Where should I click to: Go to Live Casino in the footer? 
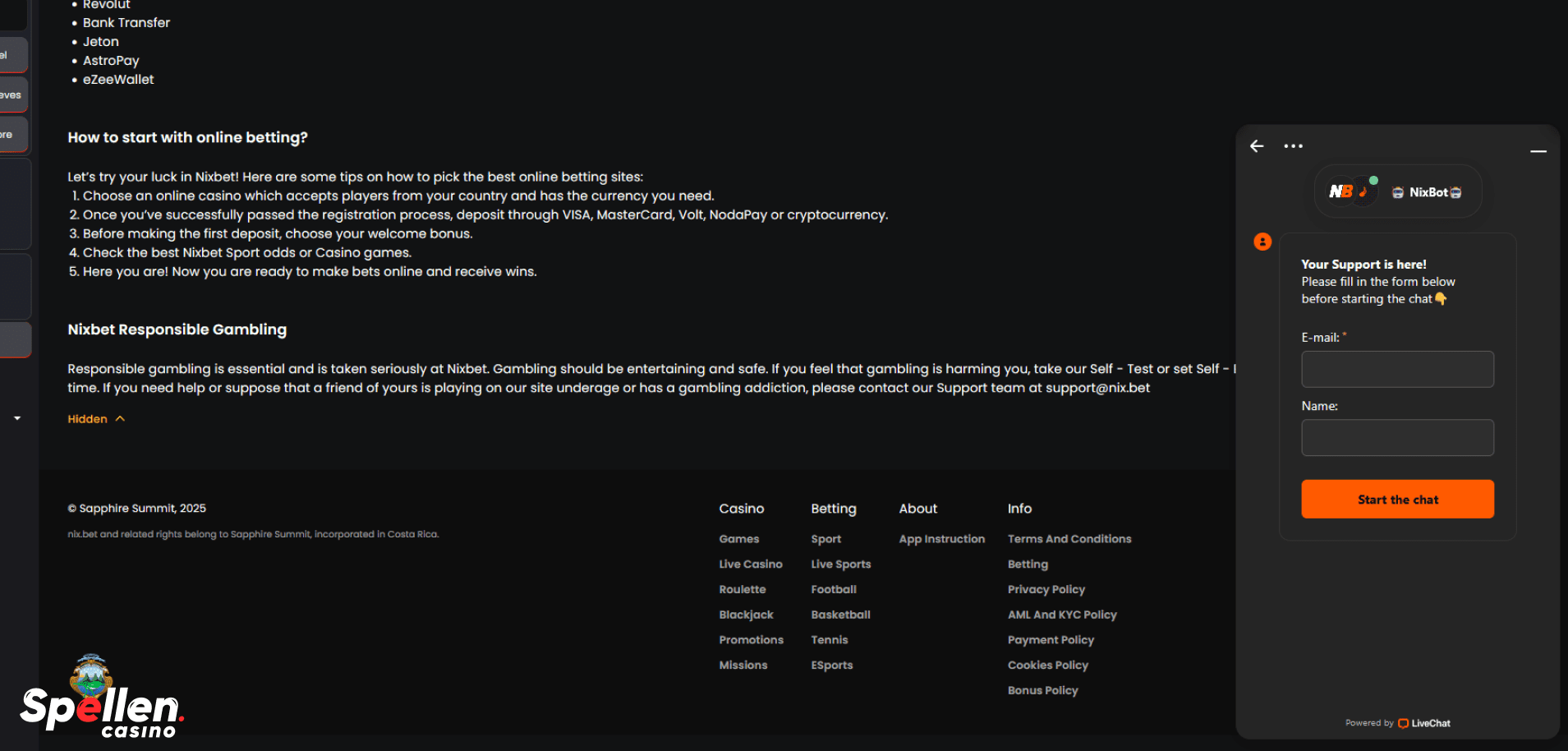click(x=751, y=564)
